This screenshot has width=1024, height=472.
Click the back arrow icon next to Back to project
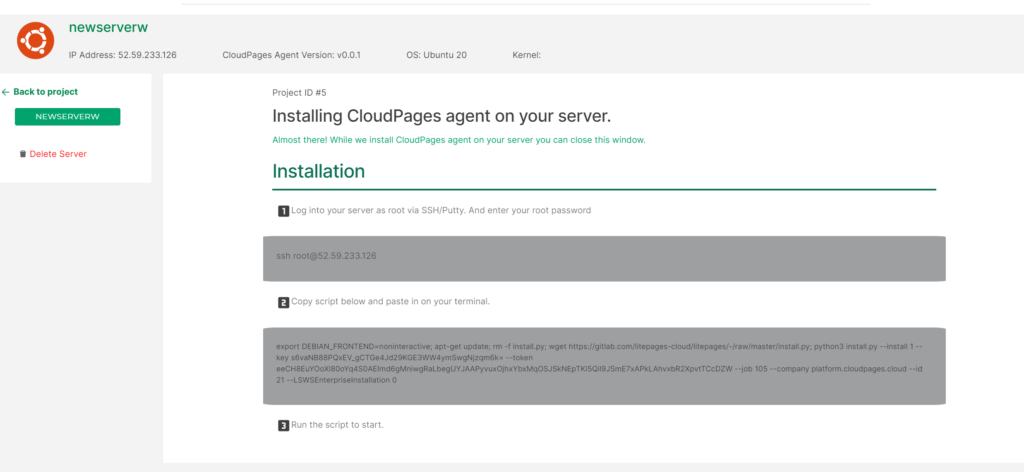5,92
